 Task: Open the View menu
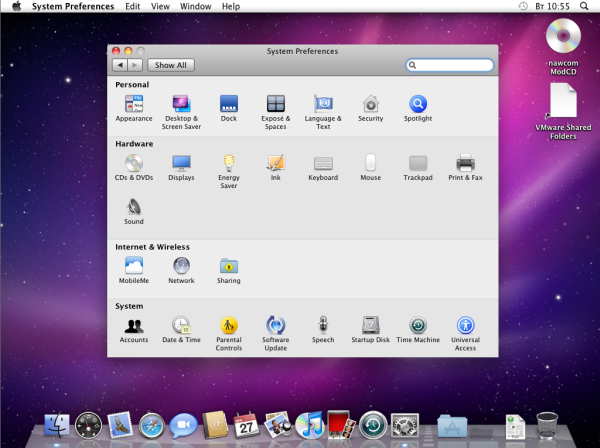pos(160,6)
